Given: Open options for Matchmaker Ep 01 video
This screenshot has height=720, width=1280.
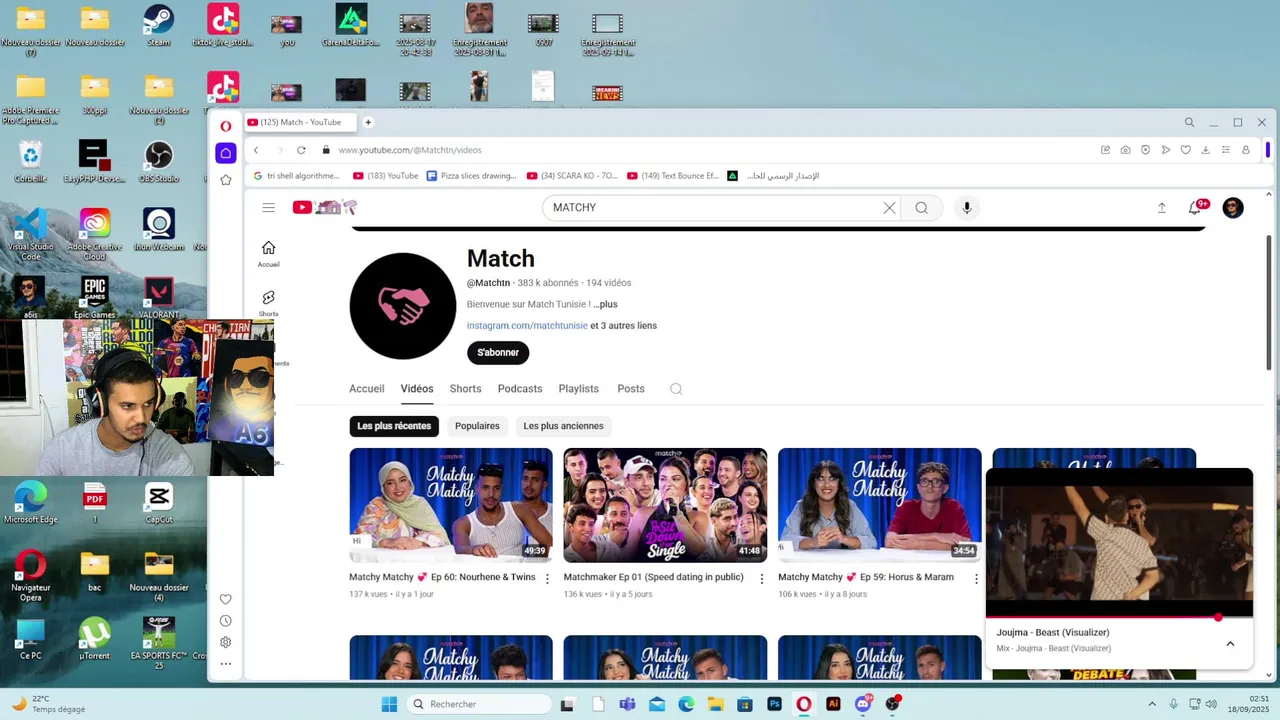Looking at the screenshot, I should (x=761, y=579).
